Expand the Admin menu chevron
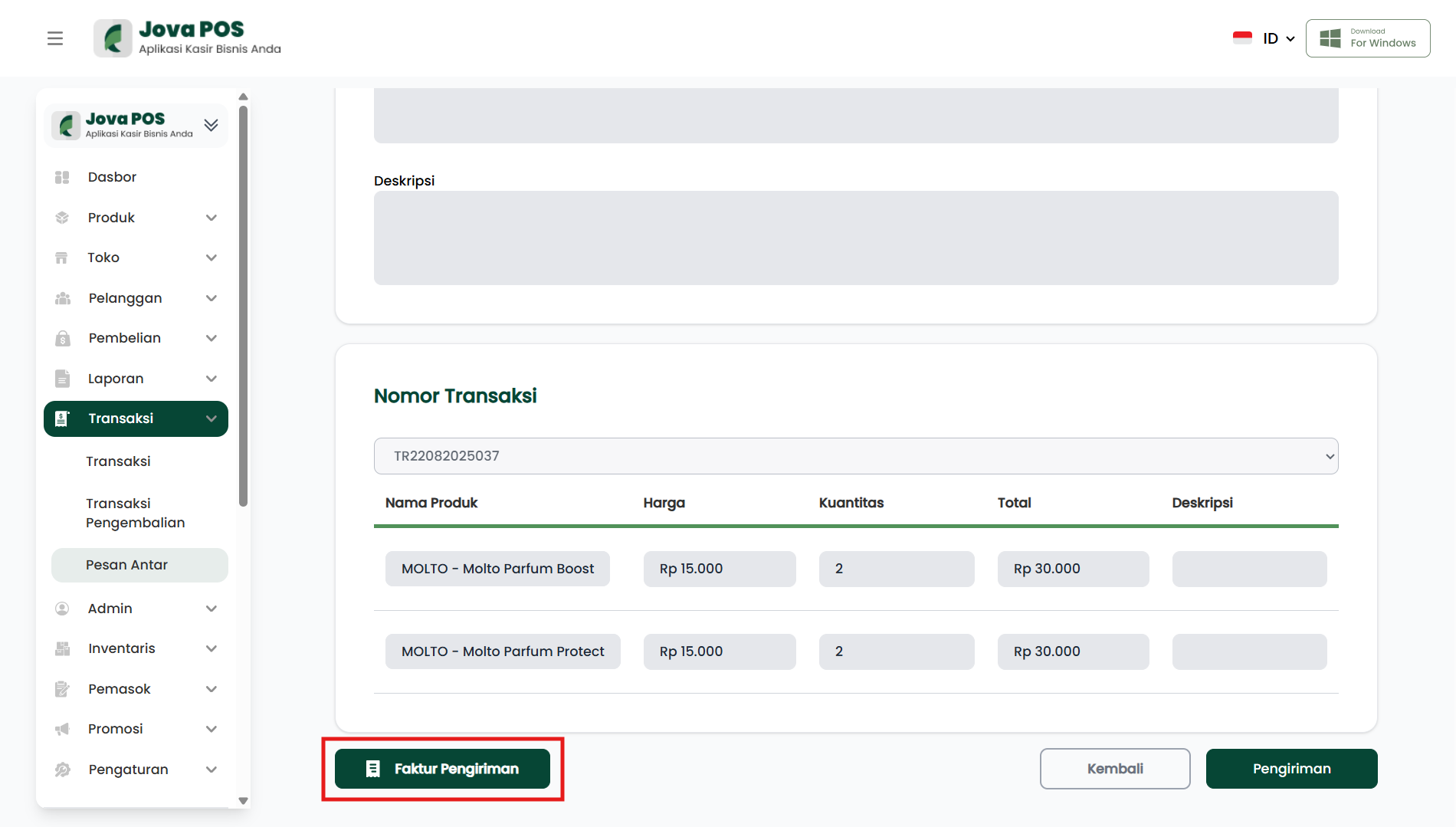The height and width of the screenshot is (827, 1456). click(x=212, y=609)
